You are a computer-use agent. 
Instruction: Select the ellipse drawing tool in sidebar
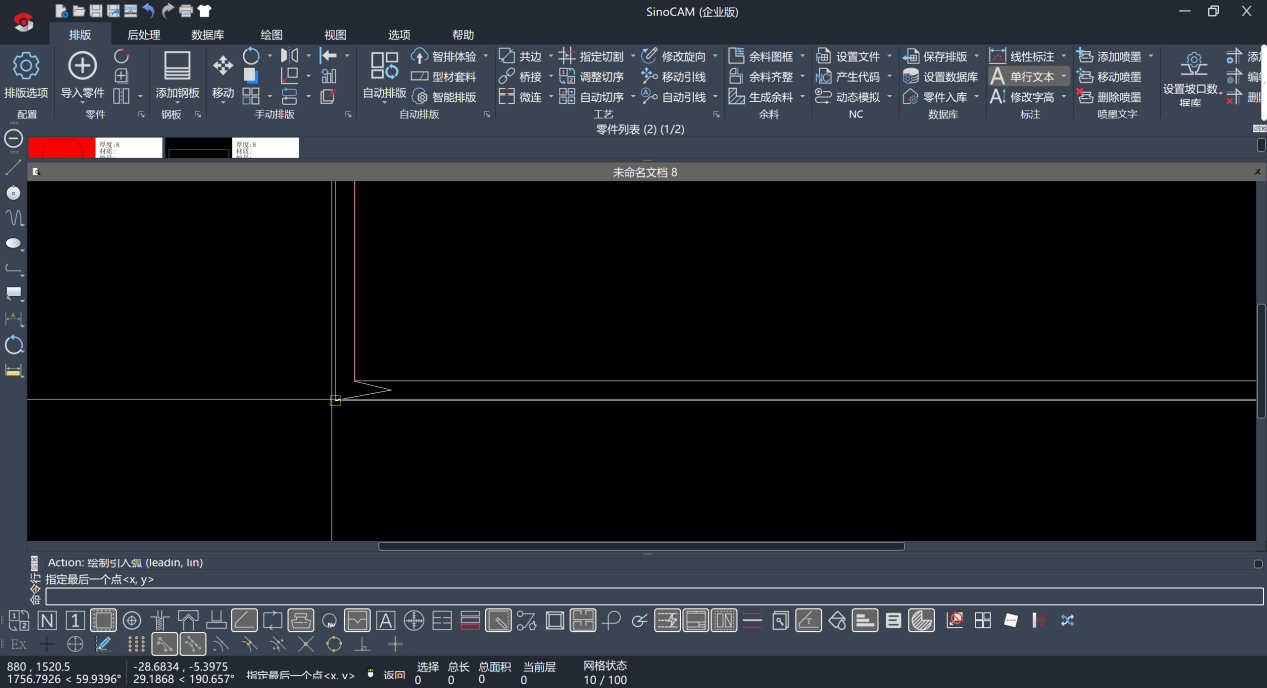point(13,243)
